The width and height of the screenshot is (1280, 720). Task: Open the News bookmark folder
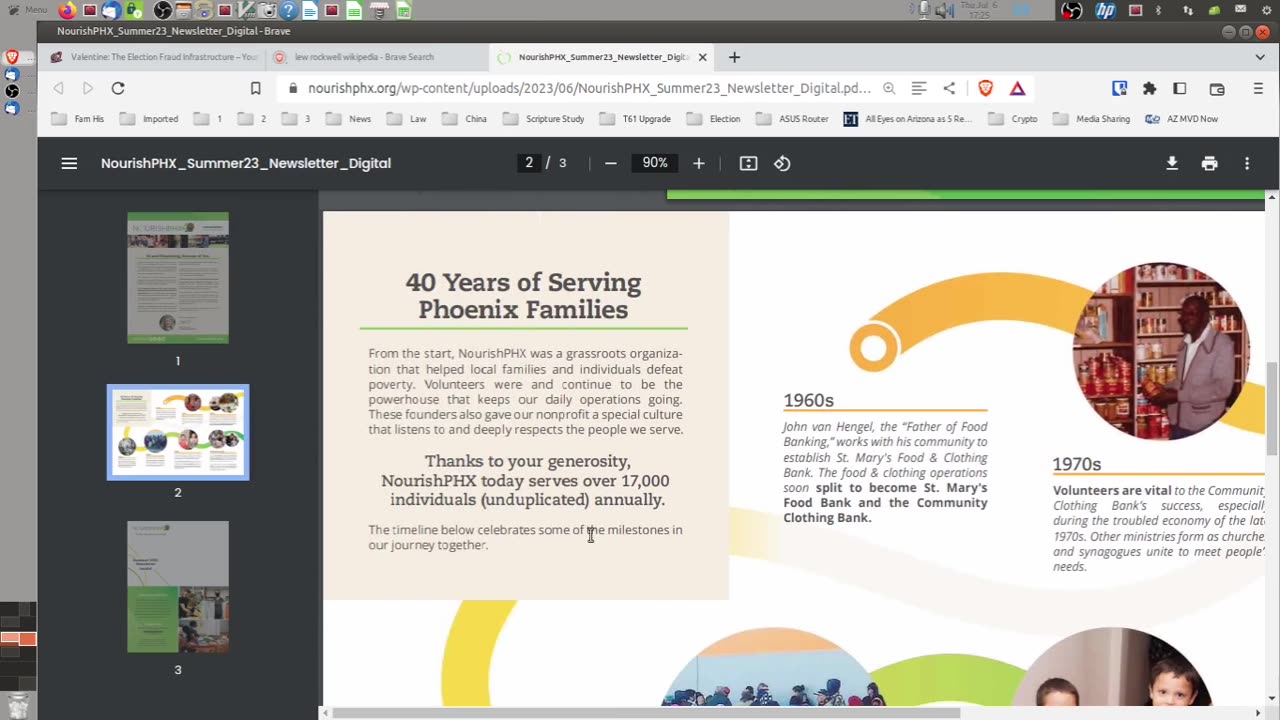(x=348, y=119)
